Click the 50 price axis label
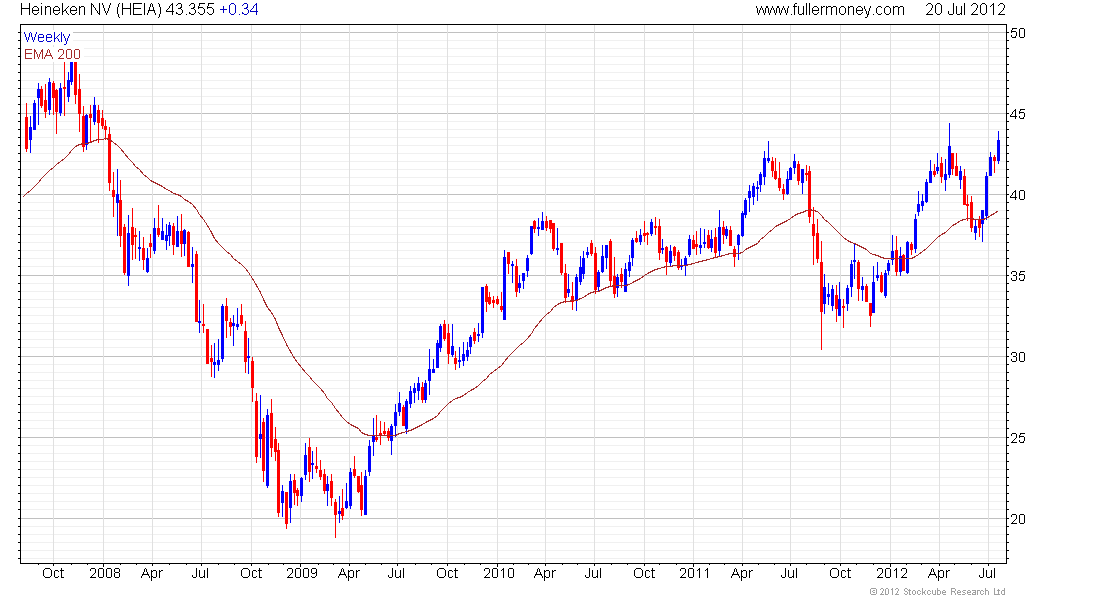 click(x=1018, y=33)
